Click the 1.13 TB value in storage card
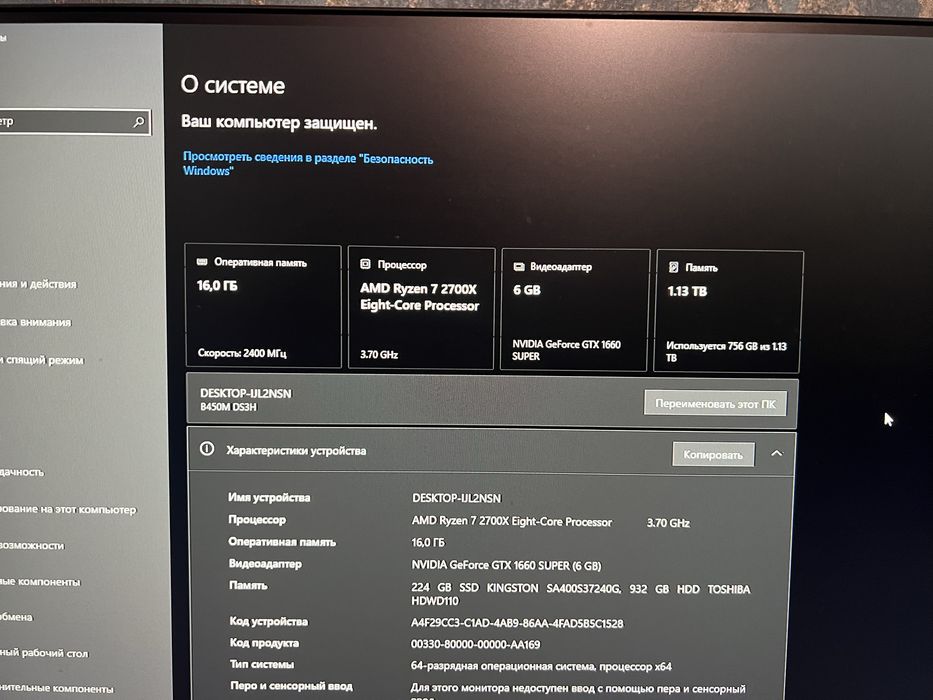This screenshot has height=700, width=933. pos(687,291)
